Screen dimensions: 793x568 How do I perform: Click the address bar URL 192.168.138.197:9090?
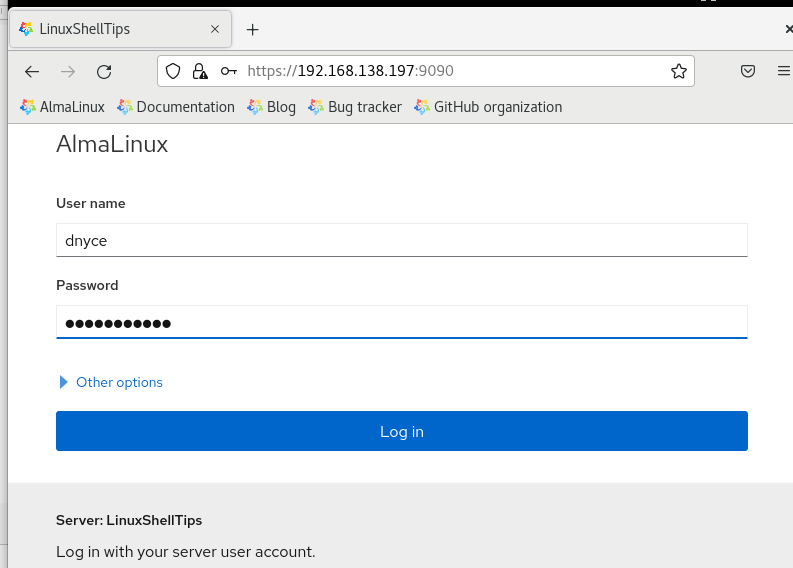350,71
